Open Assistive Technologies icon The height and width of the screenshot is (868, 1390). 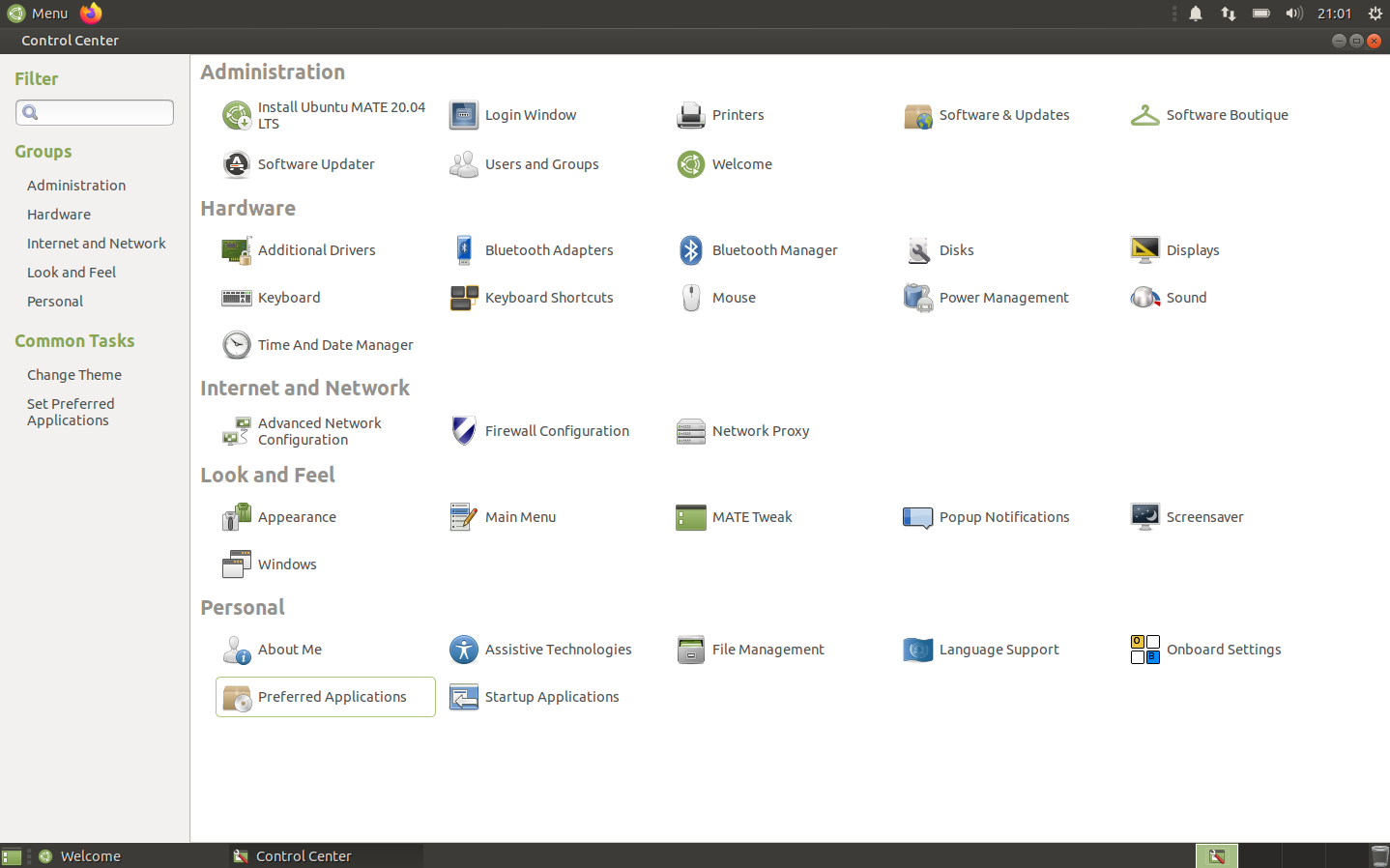point(464,650)
